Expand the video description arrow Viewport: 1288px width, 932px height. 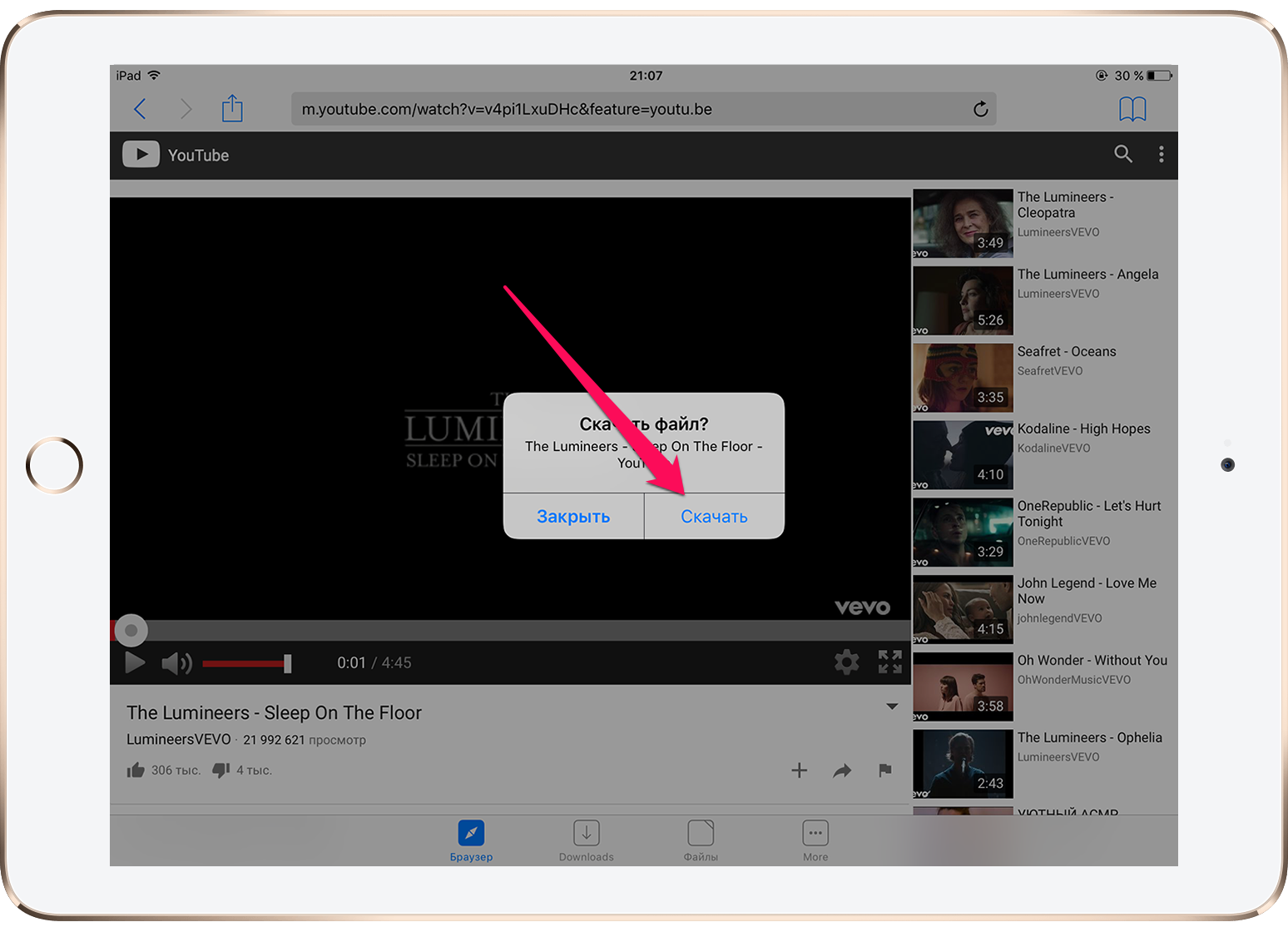892,706
